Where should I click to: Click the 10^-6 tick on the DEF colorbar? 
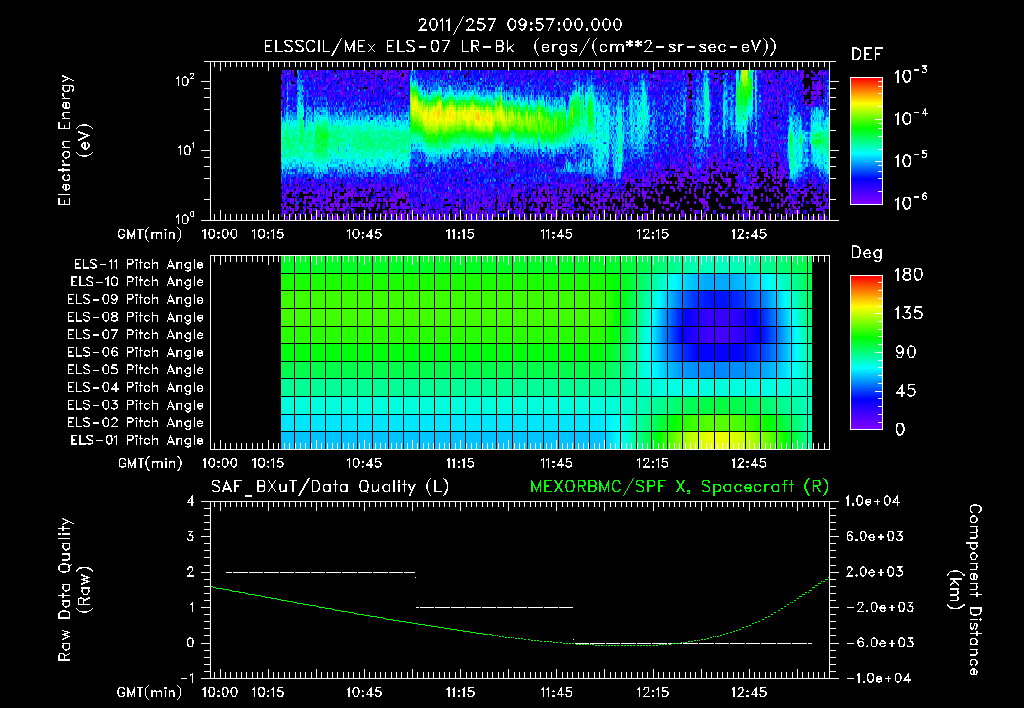tap(910, 202)
